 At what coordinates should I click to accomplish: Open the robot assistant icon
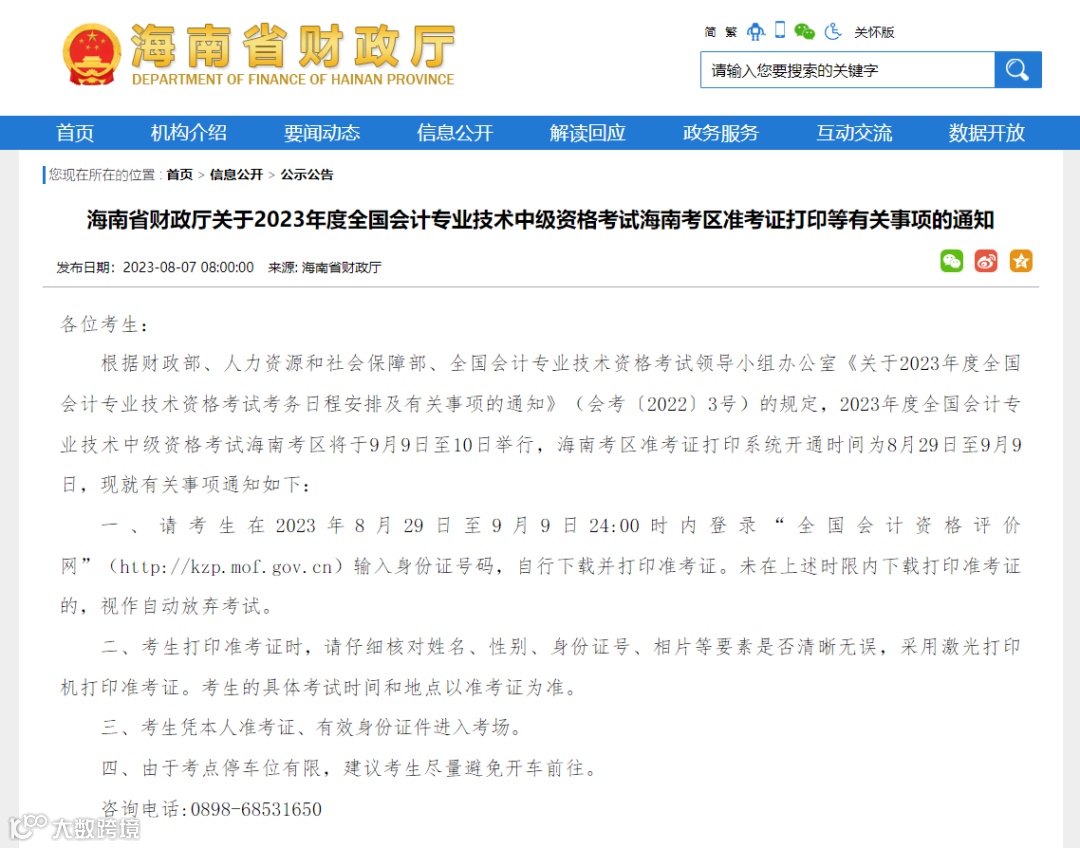(756, 31)
